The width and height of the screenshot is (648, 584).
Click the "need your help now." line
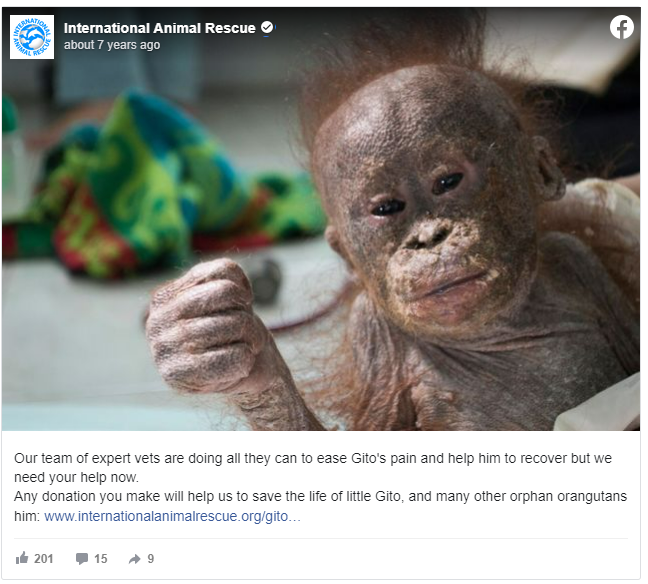76,477
